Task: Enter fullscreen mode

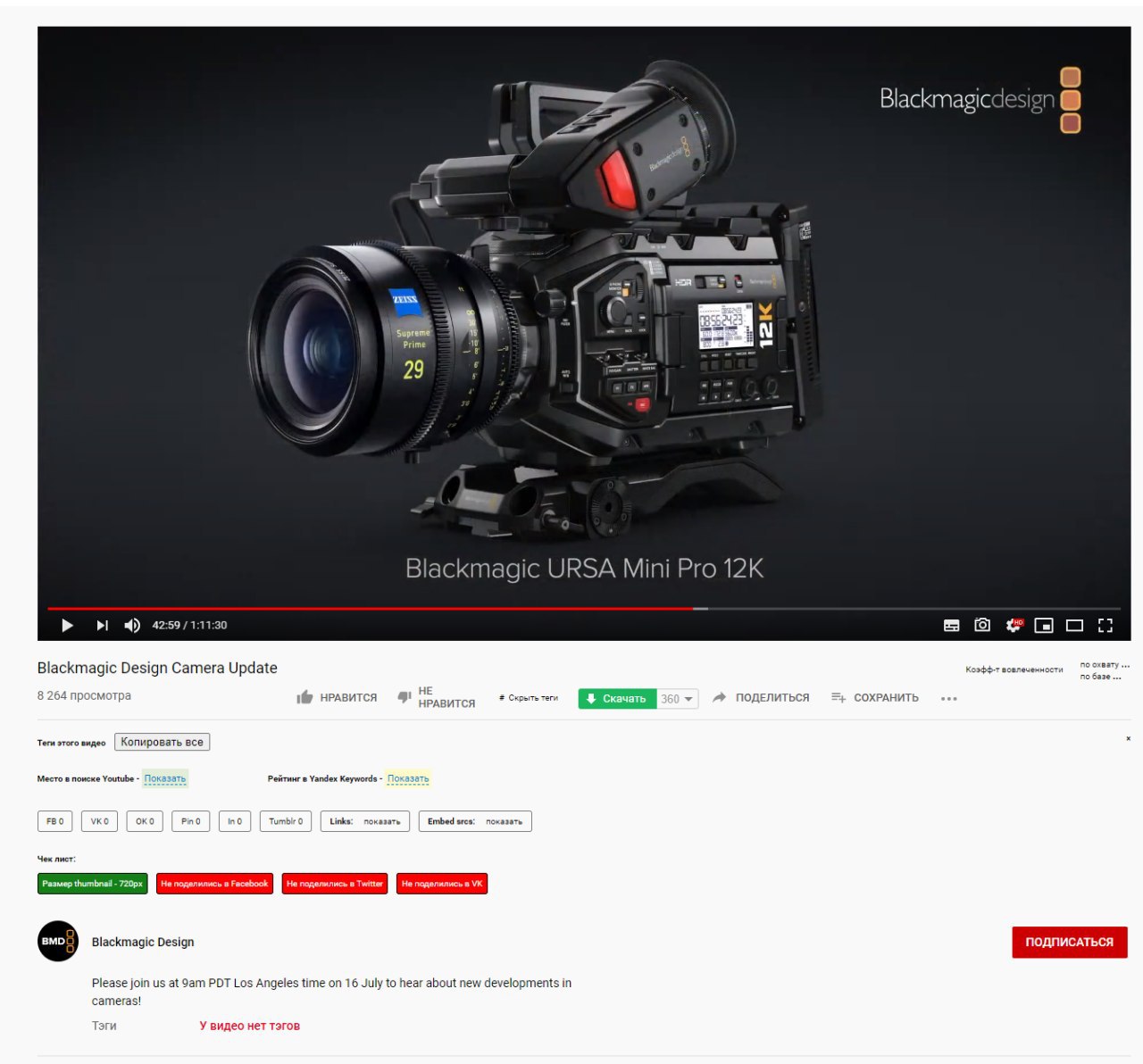Action: pyautogui.click(x=1105, y=625)
